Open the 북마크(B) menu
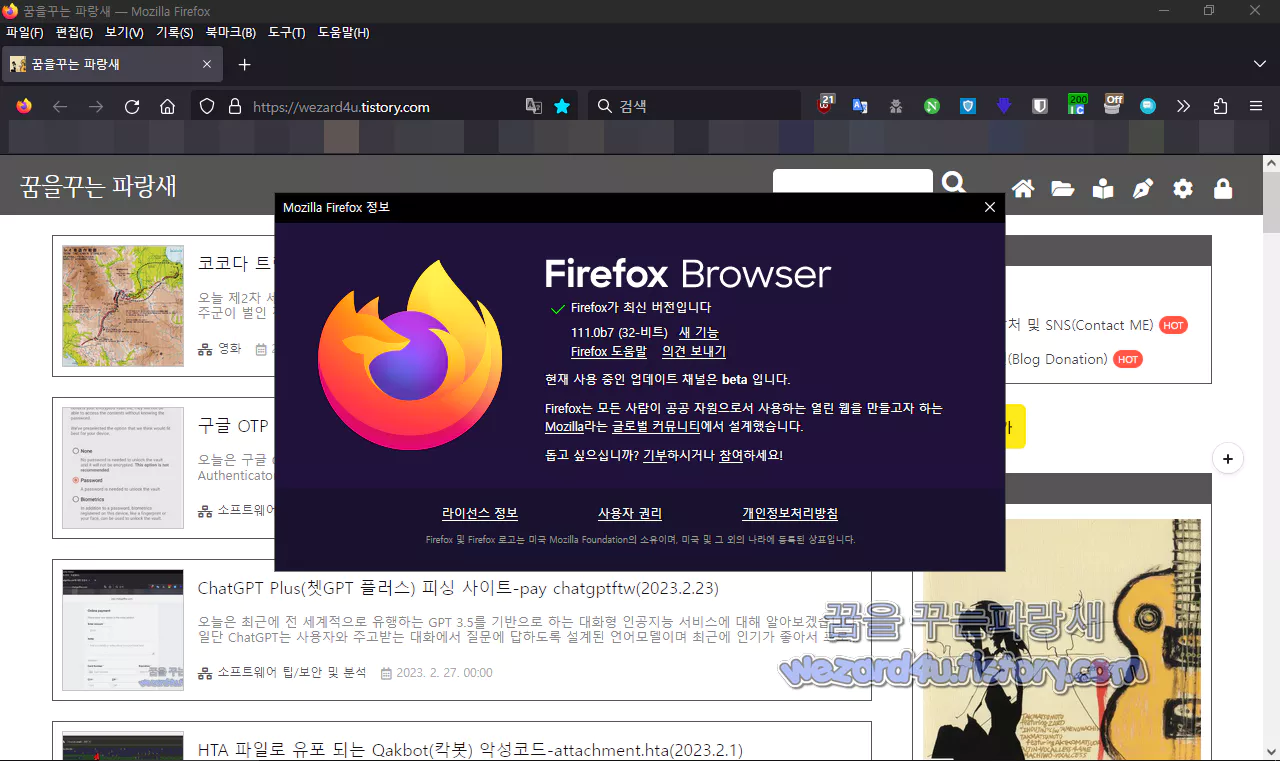 click(231, 32)
